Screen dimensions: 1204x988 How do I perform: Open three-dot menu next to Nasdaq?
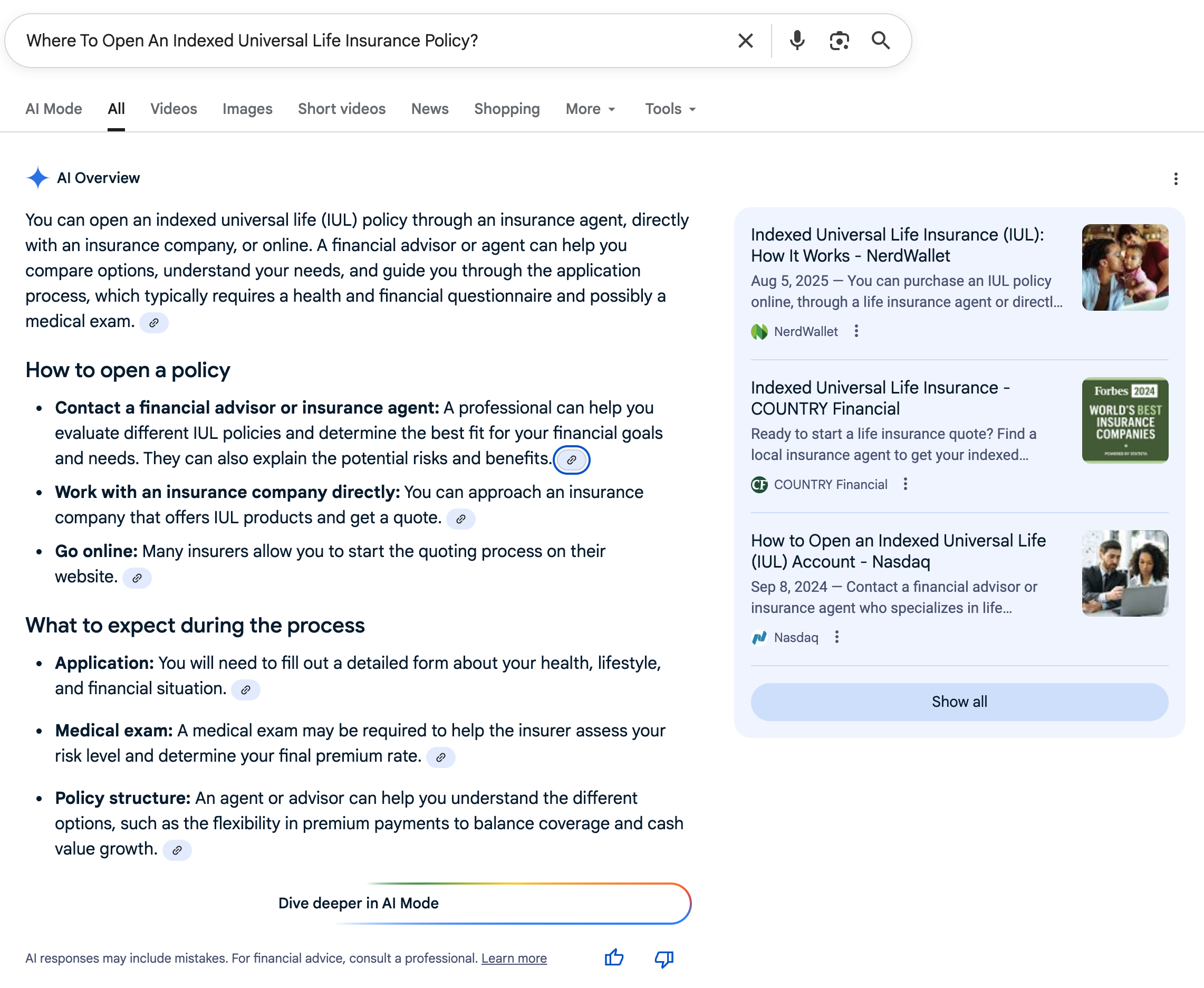click(836, 637)
